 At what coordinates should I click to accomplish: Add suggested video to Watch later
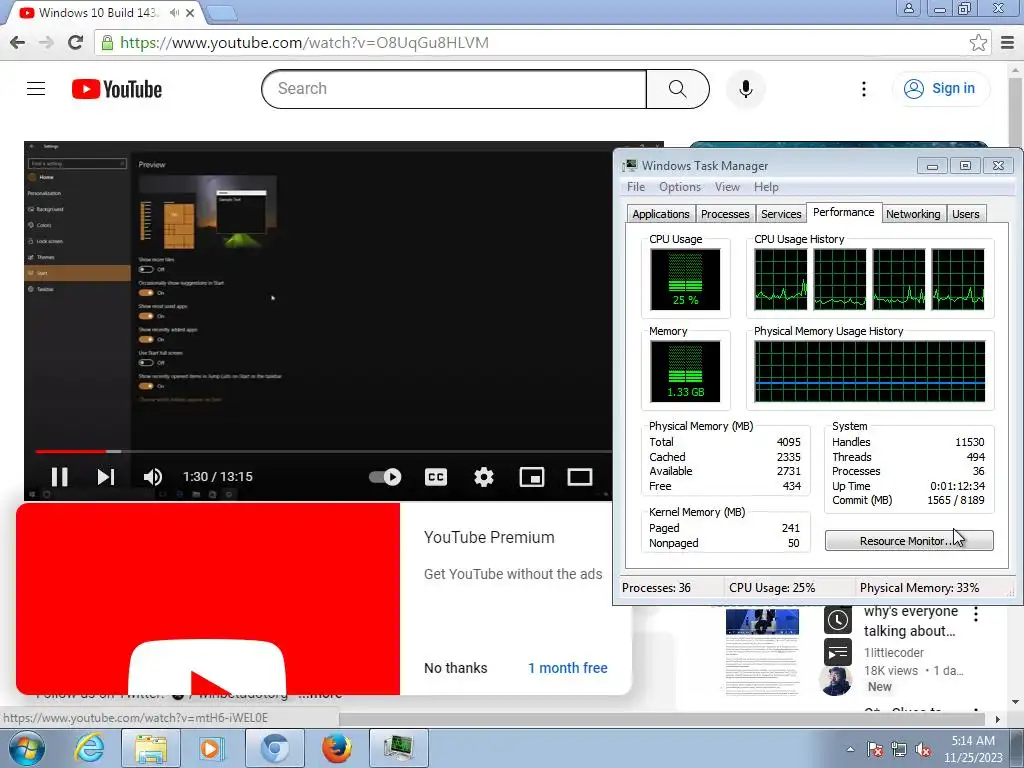coord(837,620)
